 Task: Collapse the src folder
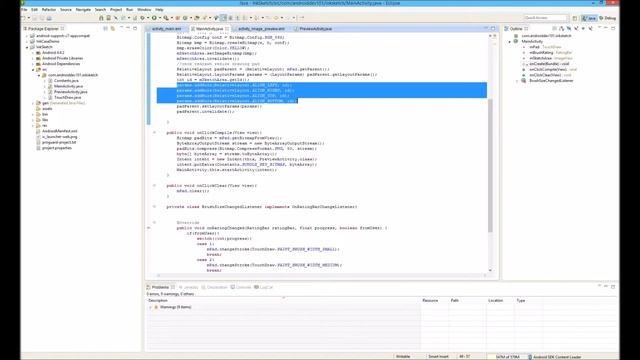tap(33, 70)
